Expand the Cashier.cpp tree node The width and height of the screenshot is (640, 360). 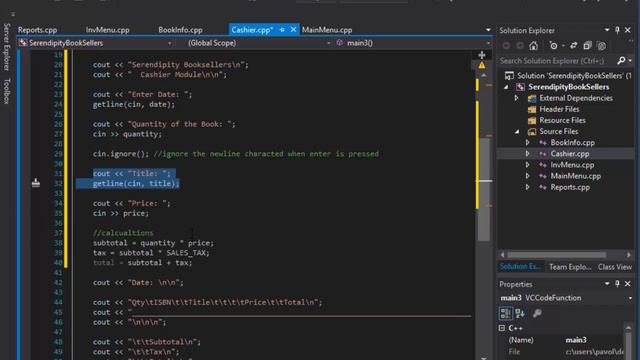click(527, 153)
